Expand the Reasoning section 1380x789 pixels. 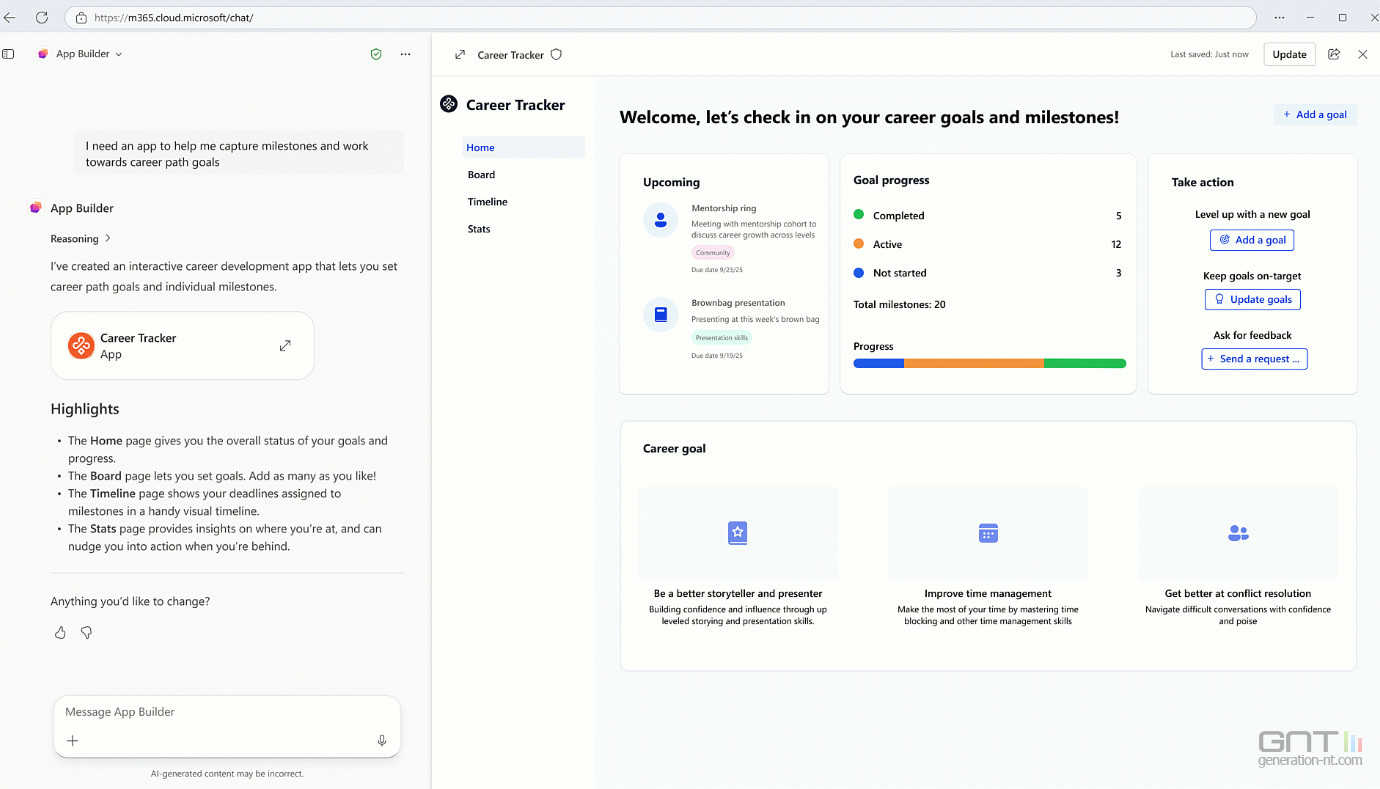(x=81, y=239)
